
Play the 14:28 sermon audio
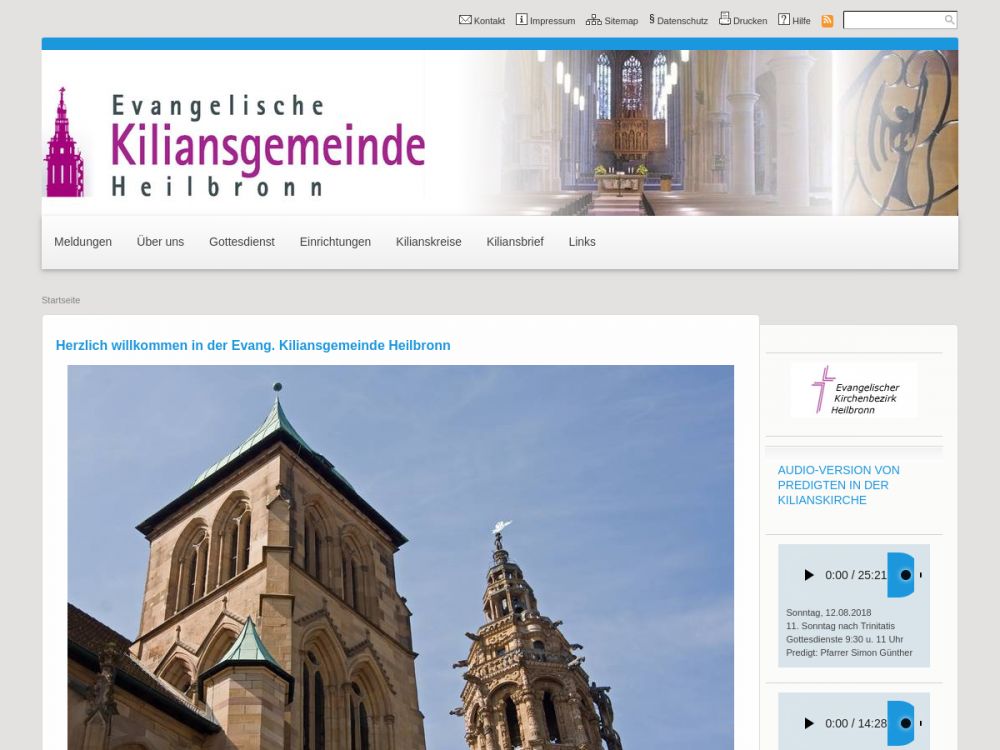(808, 723)
